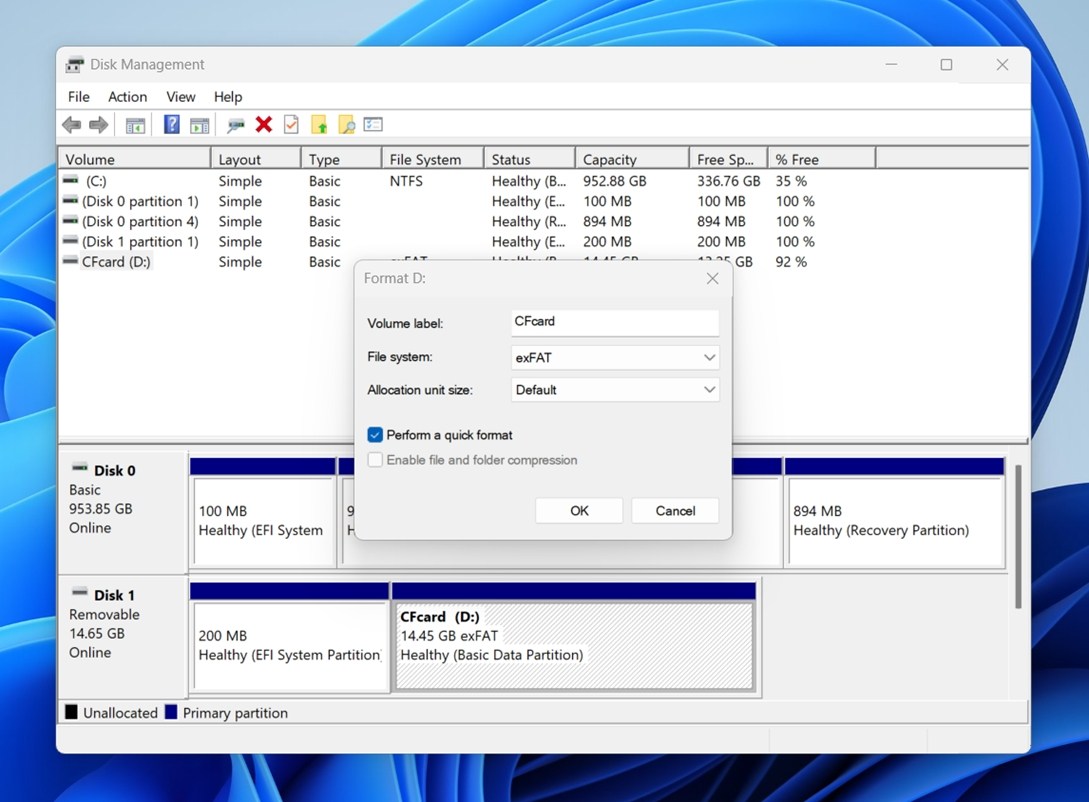Screen dimensions: 1089x802
Task: Click the 952.88 GB capacity cell
Action: pos(614,181)
